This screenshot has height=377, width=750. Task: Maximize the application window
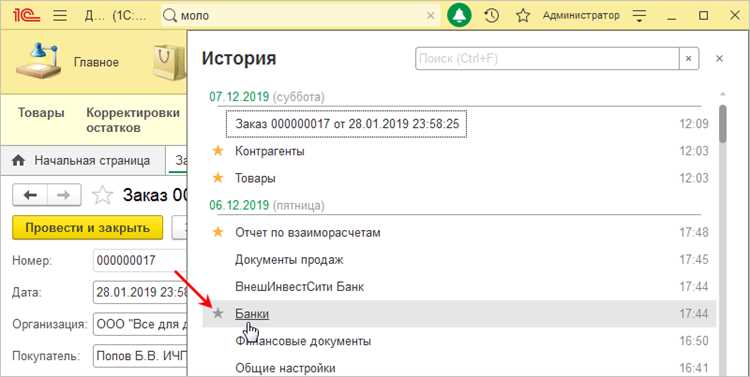pyautogui.click(x=703, y=16)
